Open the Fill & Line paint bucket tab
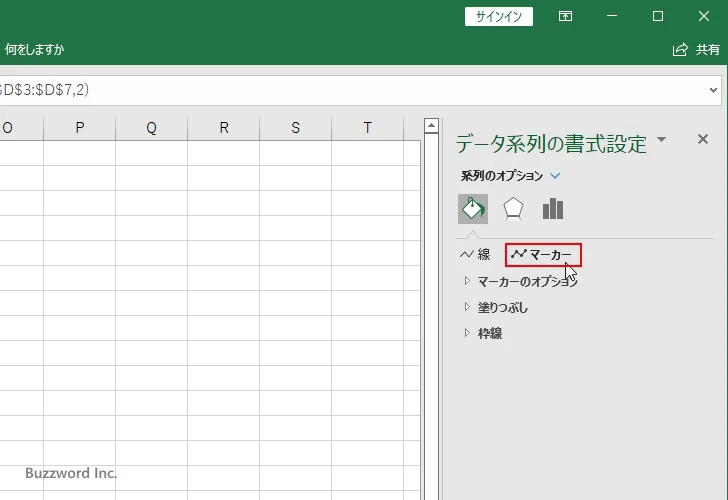The height and width of the screenshot is (500, 728). [473, 209]
